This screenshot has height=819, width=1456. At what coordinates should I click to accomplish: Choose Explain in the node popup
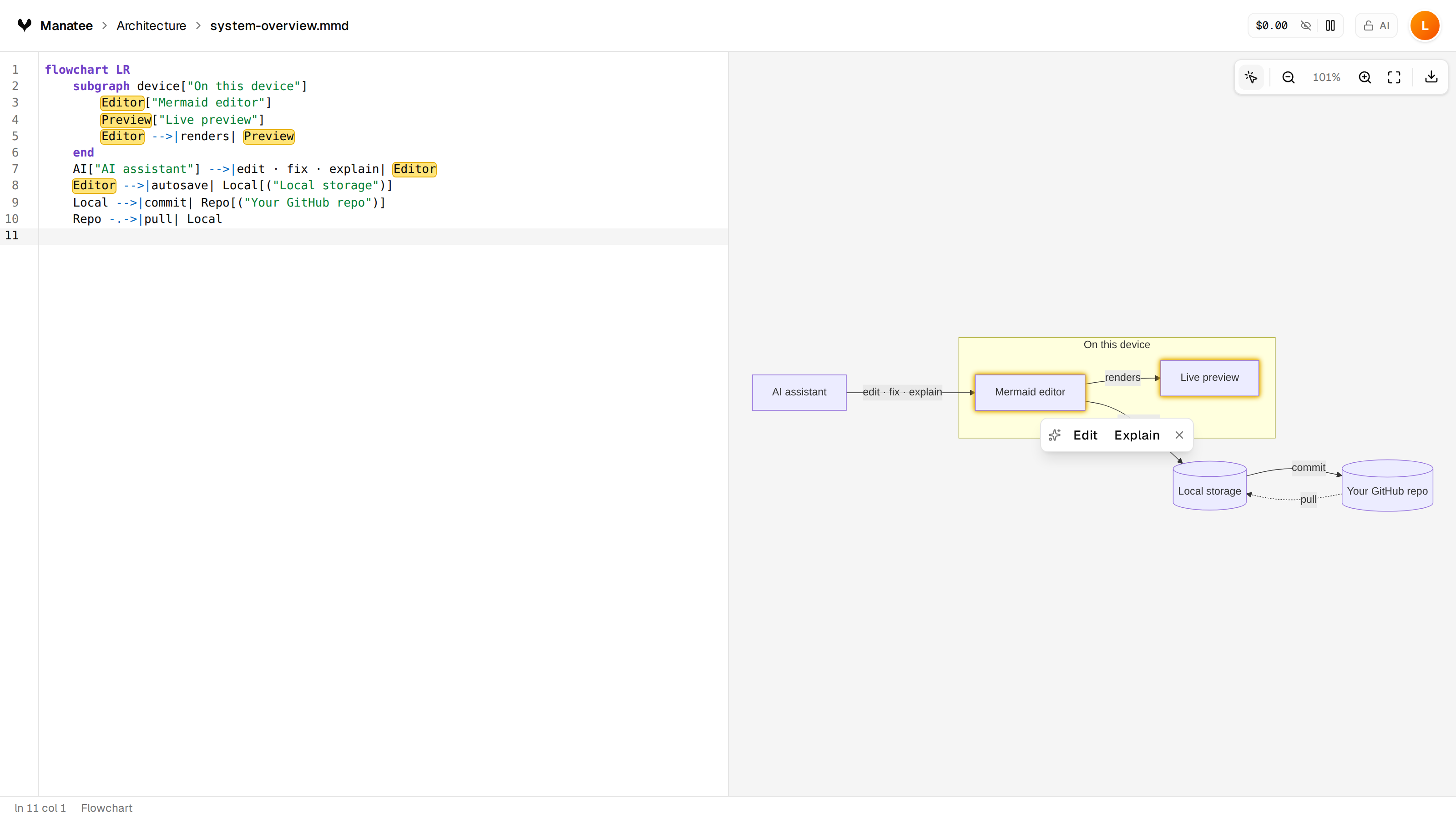(1137, 435)
